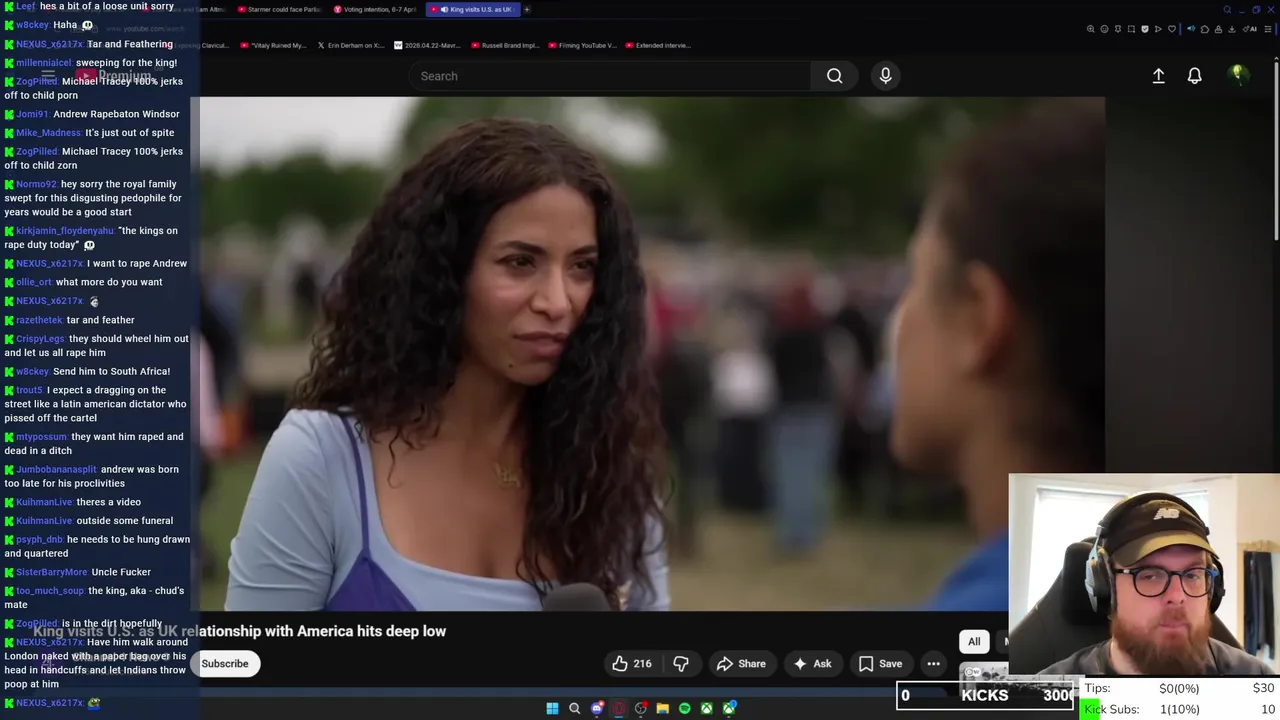The width and height of the screenshot is (1280, 720).
Task: Open the YouTube account avatar menu
Action: (x=1237, y=75)
